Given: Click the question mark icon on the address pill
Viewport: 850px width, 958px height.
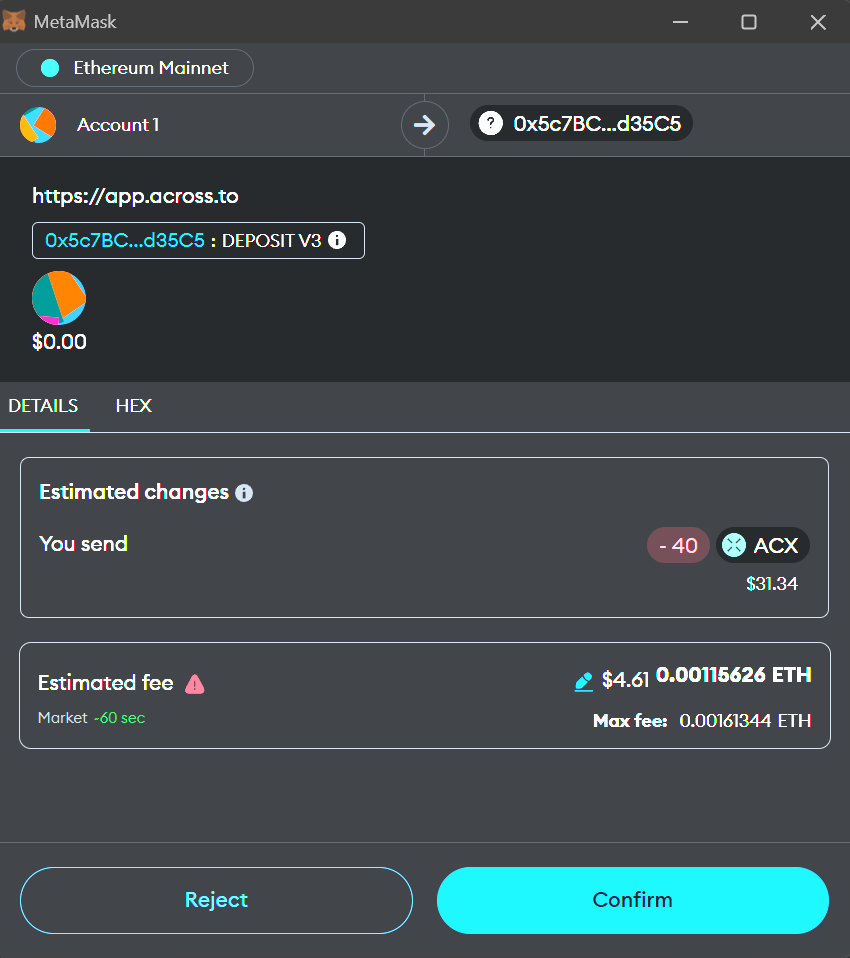Looking at the screenshot, I should pos(489,123).
